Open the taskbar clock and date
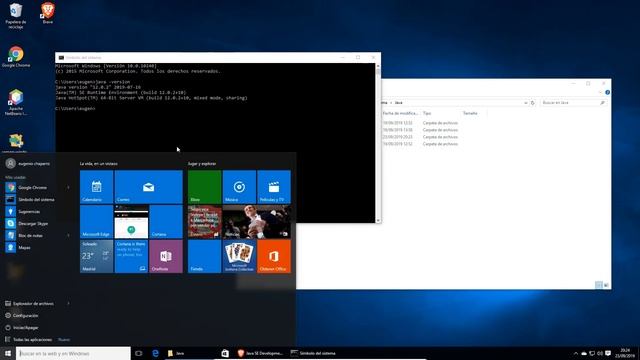The image size is (640, 360). (625, 353)
